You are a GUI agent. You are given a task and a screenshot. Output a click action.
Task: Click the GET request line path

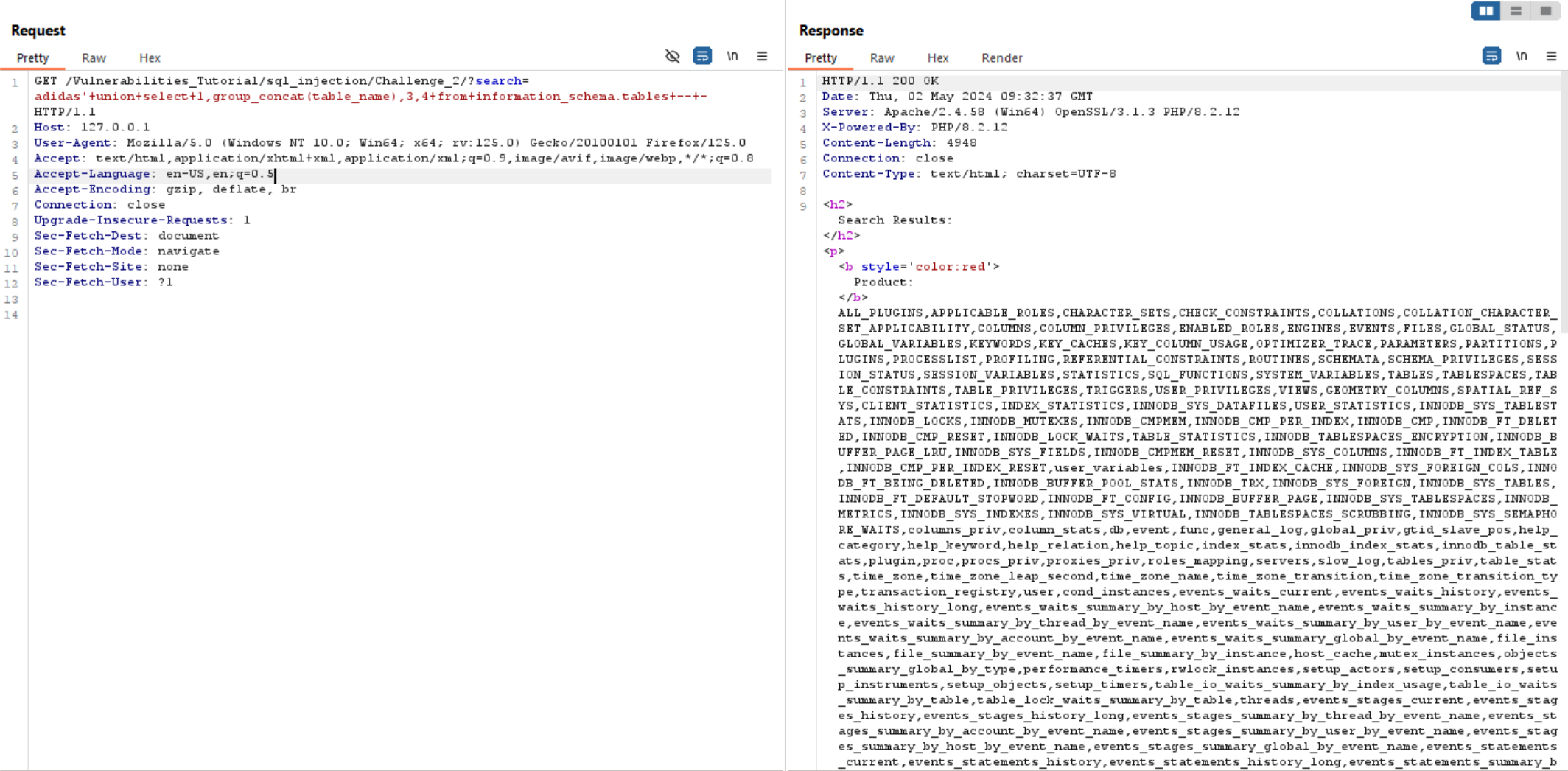pos(281,81)
